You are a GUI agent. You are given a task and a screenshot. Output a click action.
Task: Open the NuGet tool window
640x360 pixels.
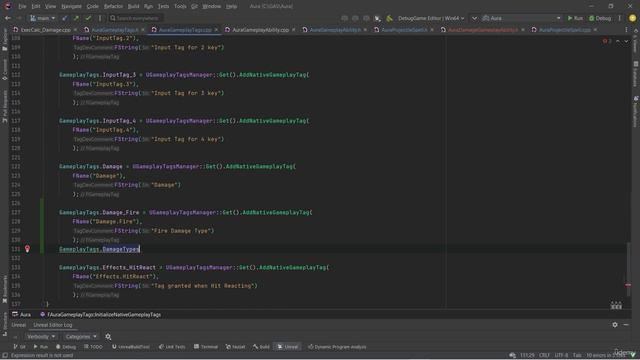click(x=236, y=347)
